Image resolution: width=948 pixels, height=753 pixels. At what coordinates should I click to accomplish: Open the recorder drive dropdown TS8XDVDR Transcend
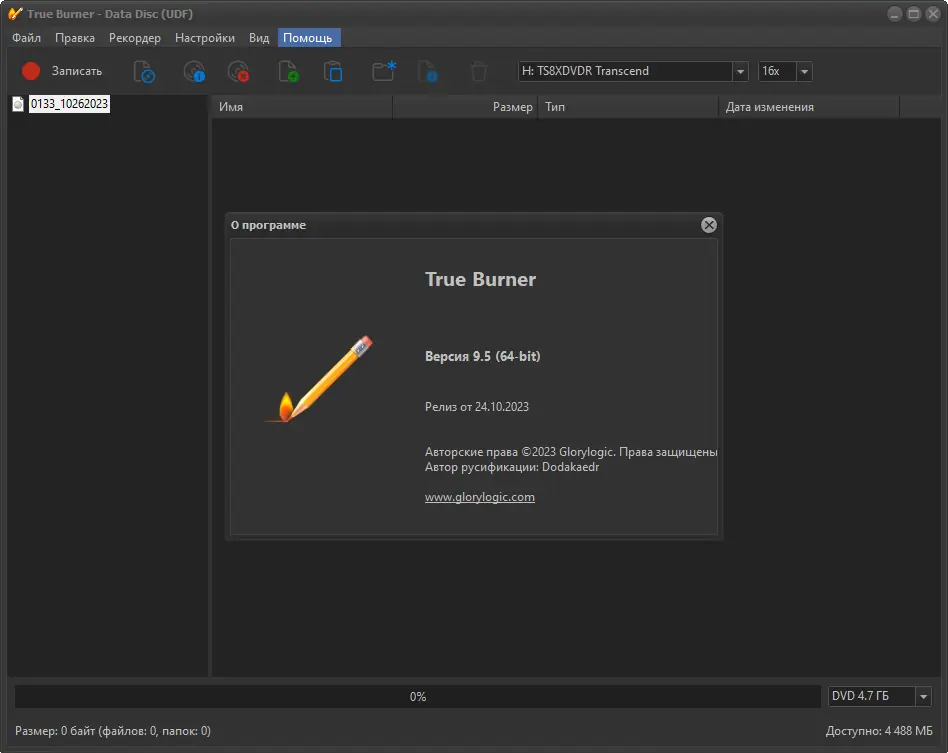(x=740, y=71)
